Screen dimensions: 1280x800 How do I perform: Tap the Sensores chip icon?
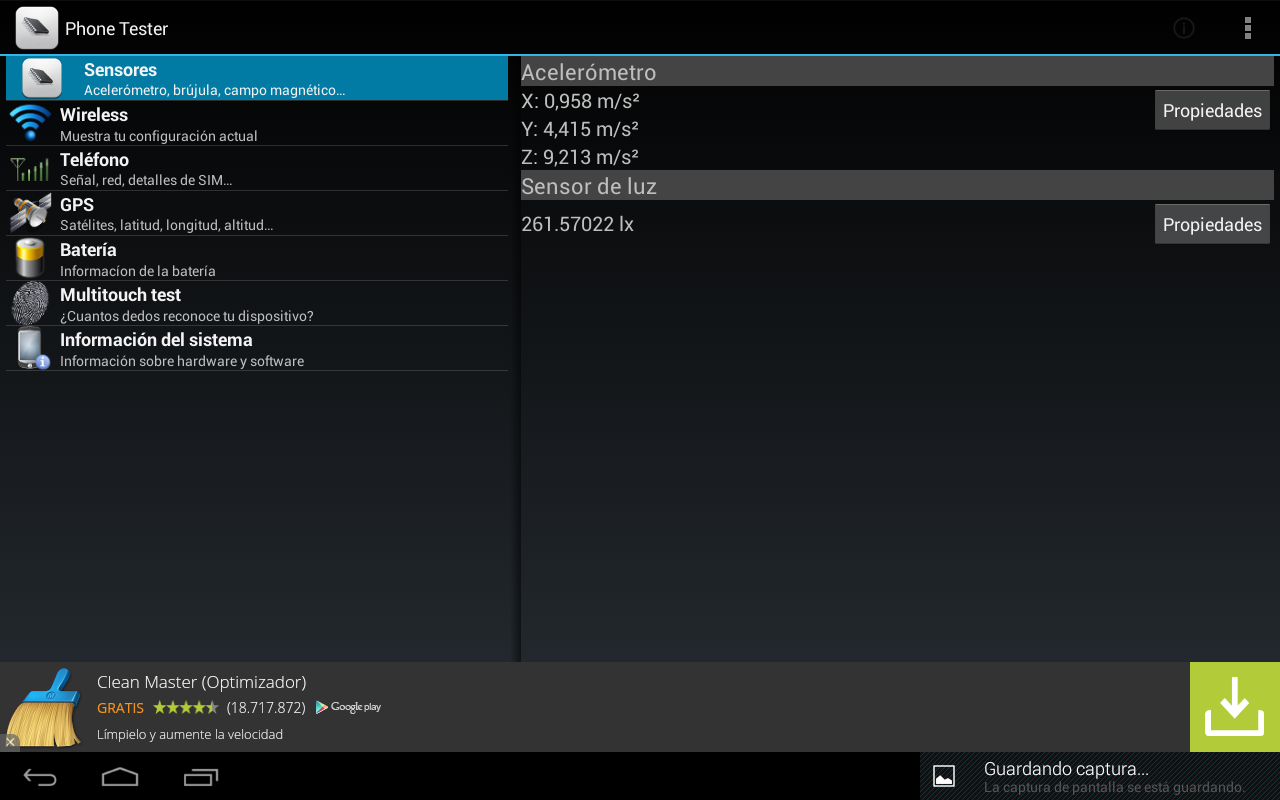tap(42, 78)
